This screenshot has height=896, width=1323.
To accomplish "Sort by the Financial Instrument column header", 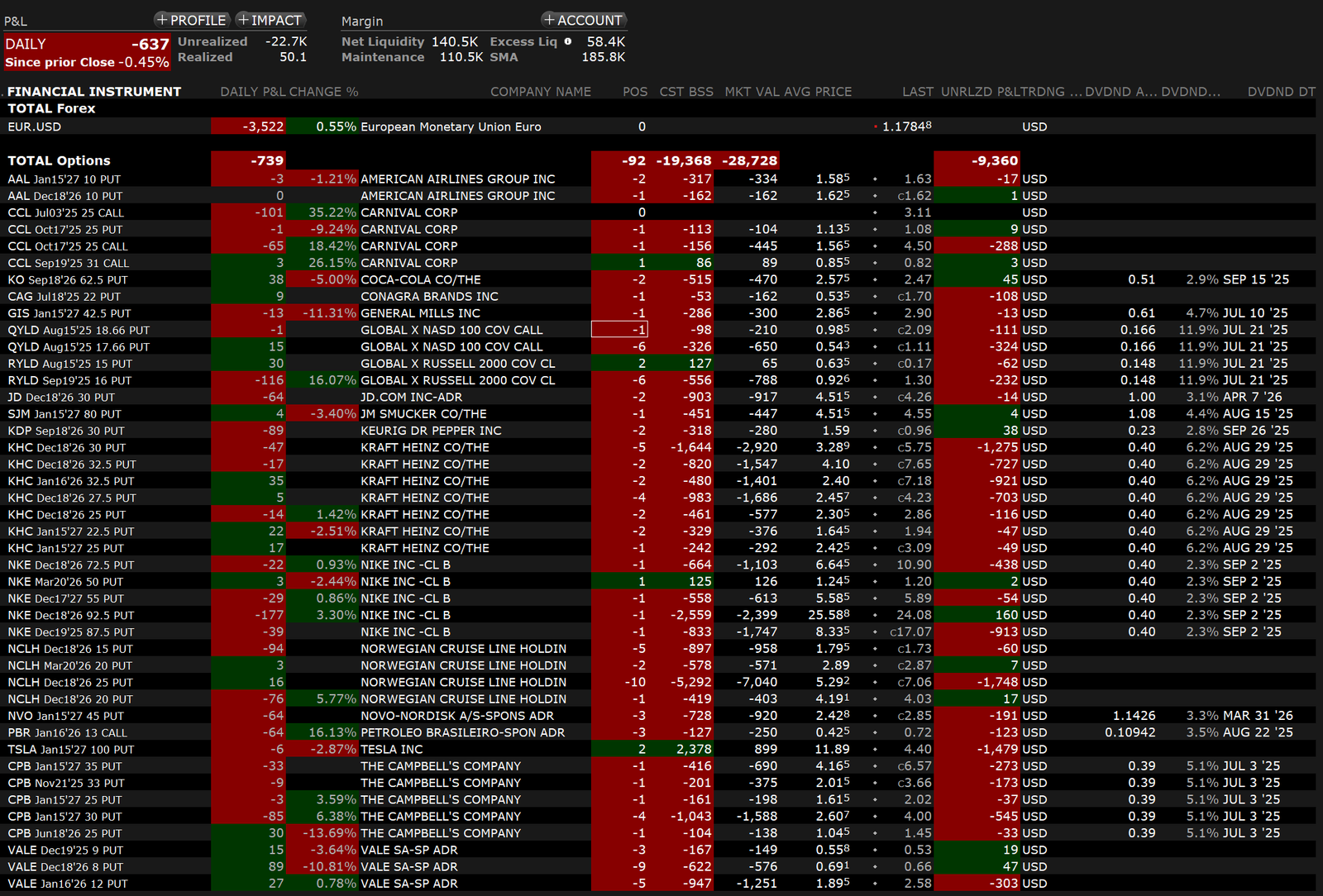I will 94,92.
